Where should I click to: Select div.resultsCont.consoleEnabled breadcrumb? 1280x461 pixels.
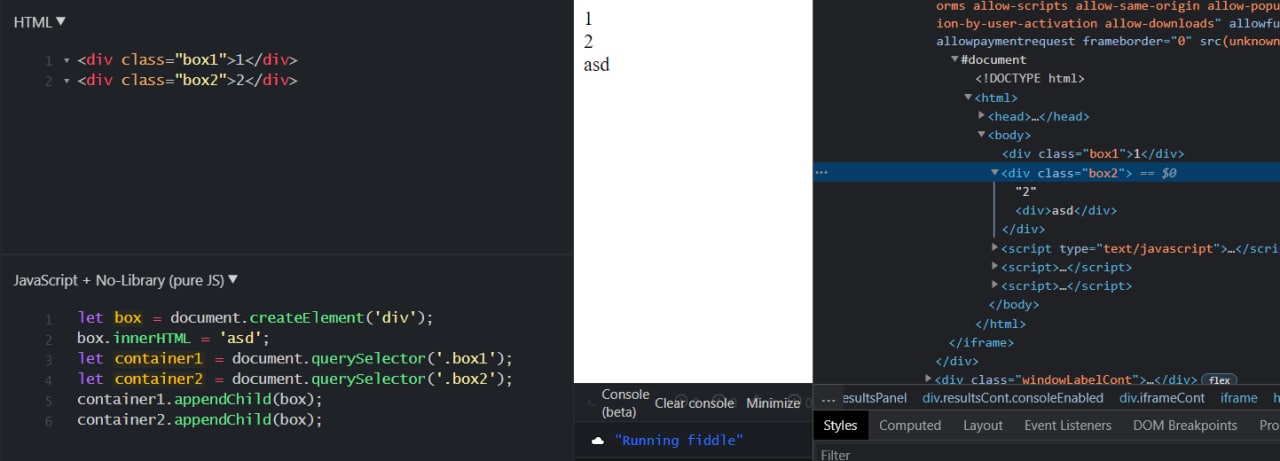coord(1013,398)
